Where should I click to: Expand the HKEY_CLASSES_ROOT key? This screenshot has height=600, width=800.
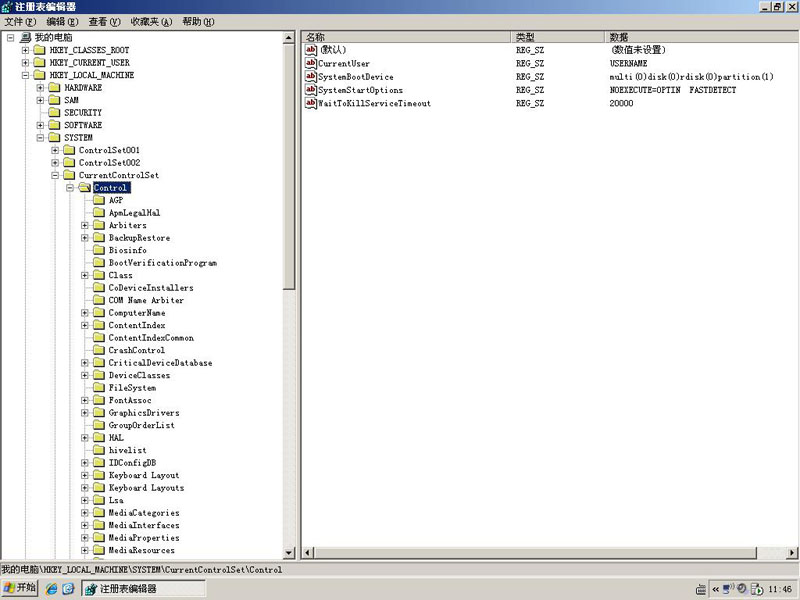[x=25, y=50]
